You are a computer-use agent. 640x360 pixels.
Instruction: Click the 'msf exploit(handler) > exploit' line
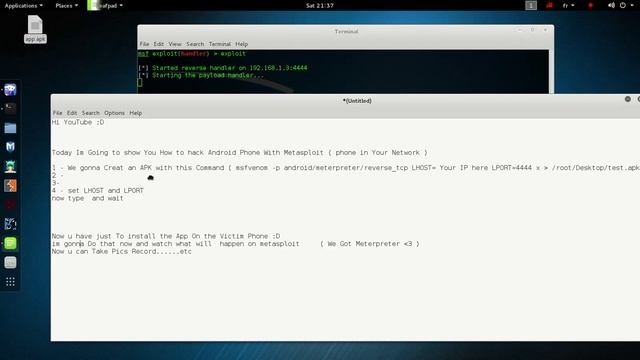(192, 54)
